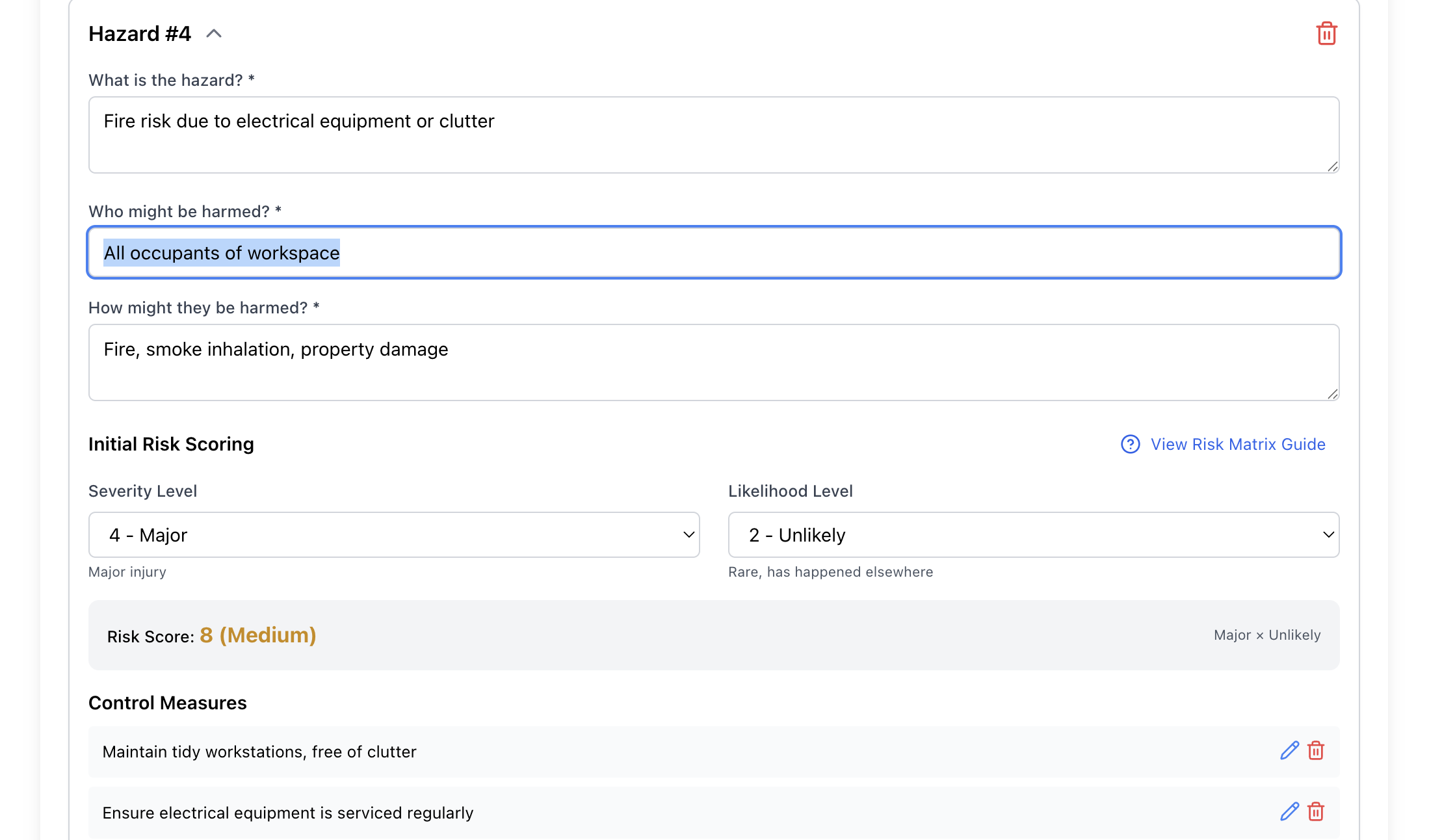This screenshot has height=840, width=1429.
Task: Open the Likelihood Level dropdown
Action: coord(1033,534)
